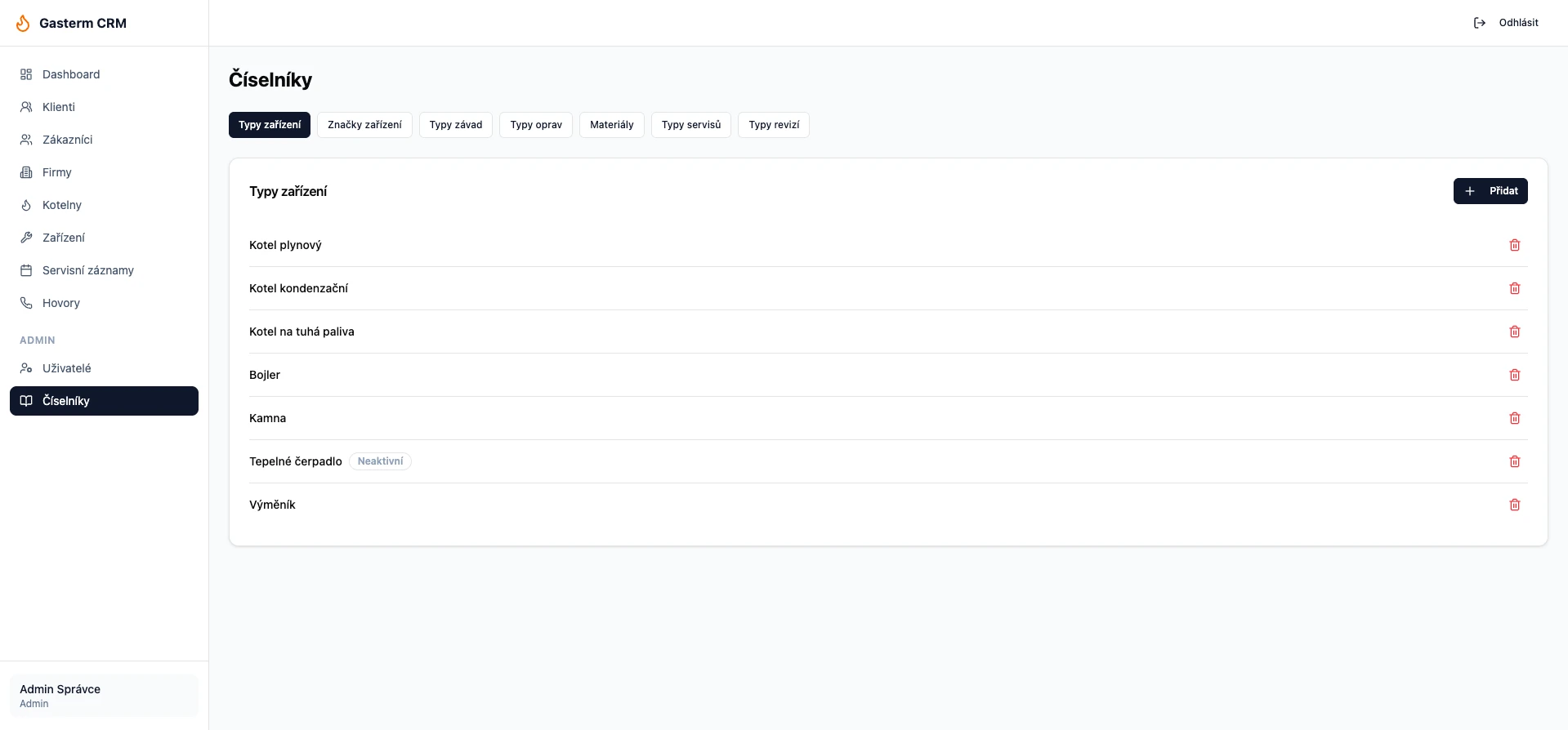Click the Kotel kondenzační row text
1568x730 pixels.
click(x=298, y=288)
